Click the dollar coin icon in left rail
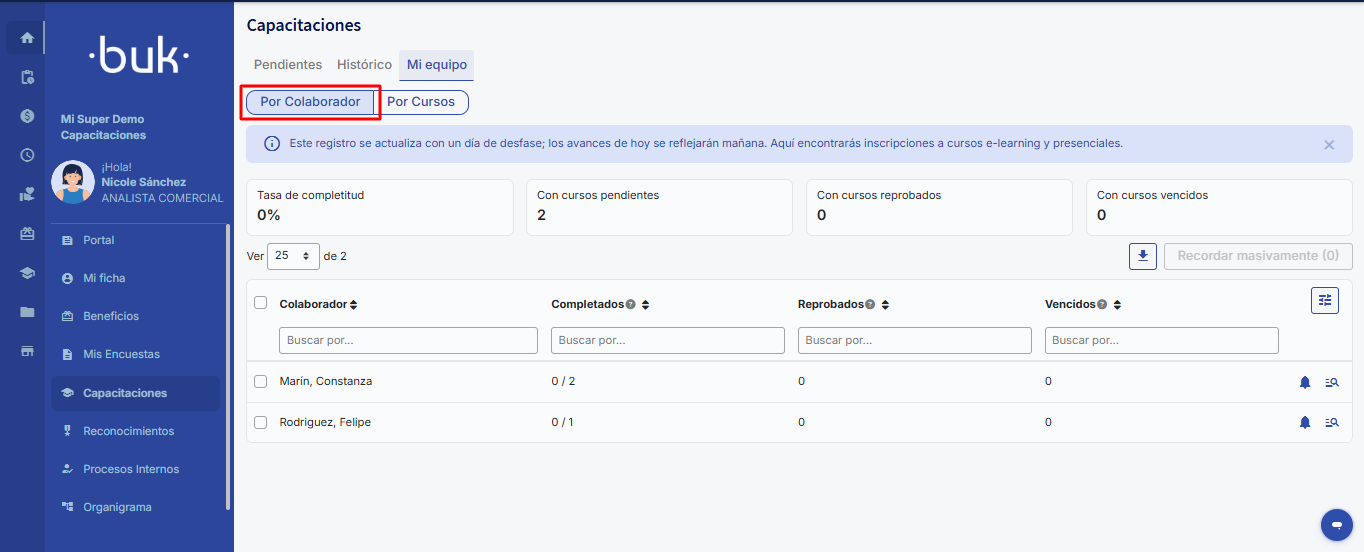The height and width of the screenshot is (552, 1364). [27, 116]
